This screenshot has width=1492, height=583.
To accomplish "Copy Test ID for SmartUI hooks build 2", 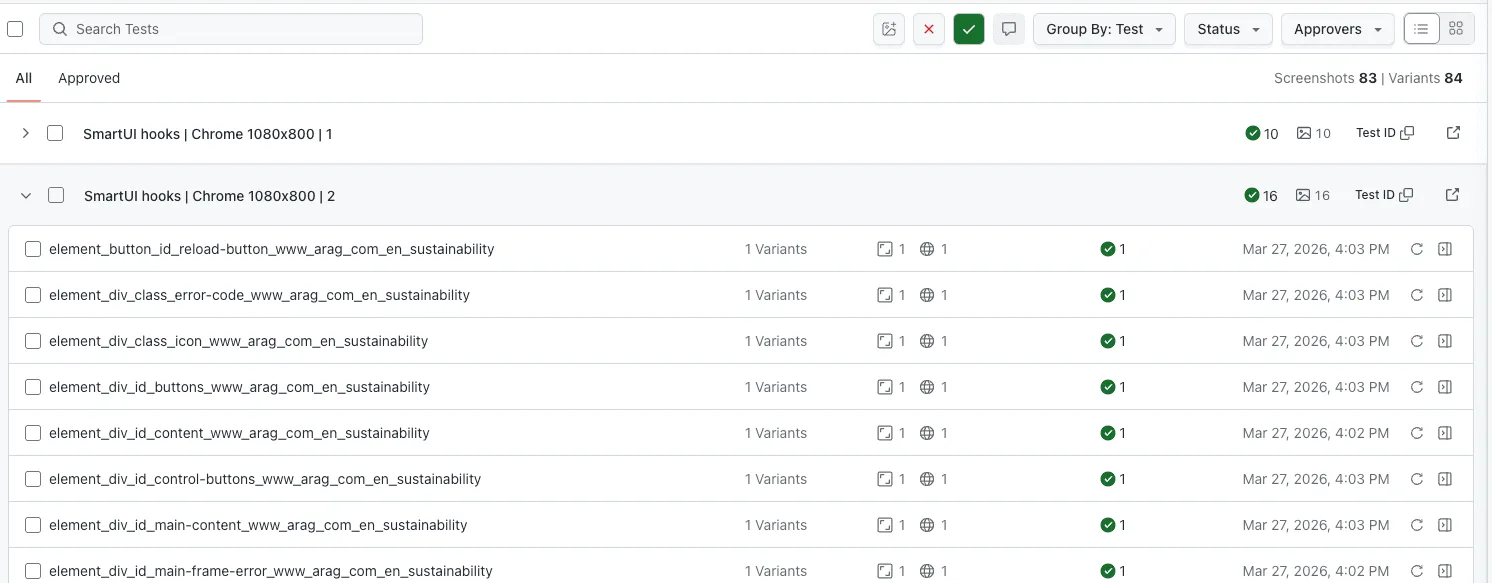I will coord(1406,195).
